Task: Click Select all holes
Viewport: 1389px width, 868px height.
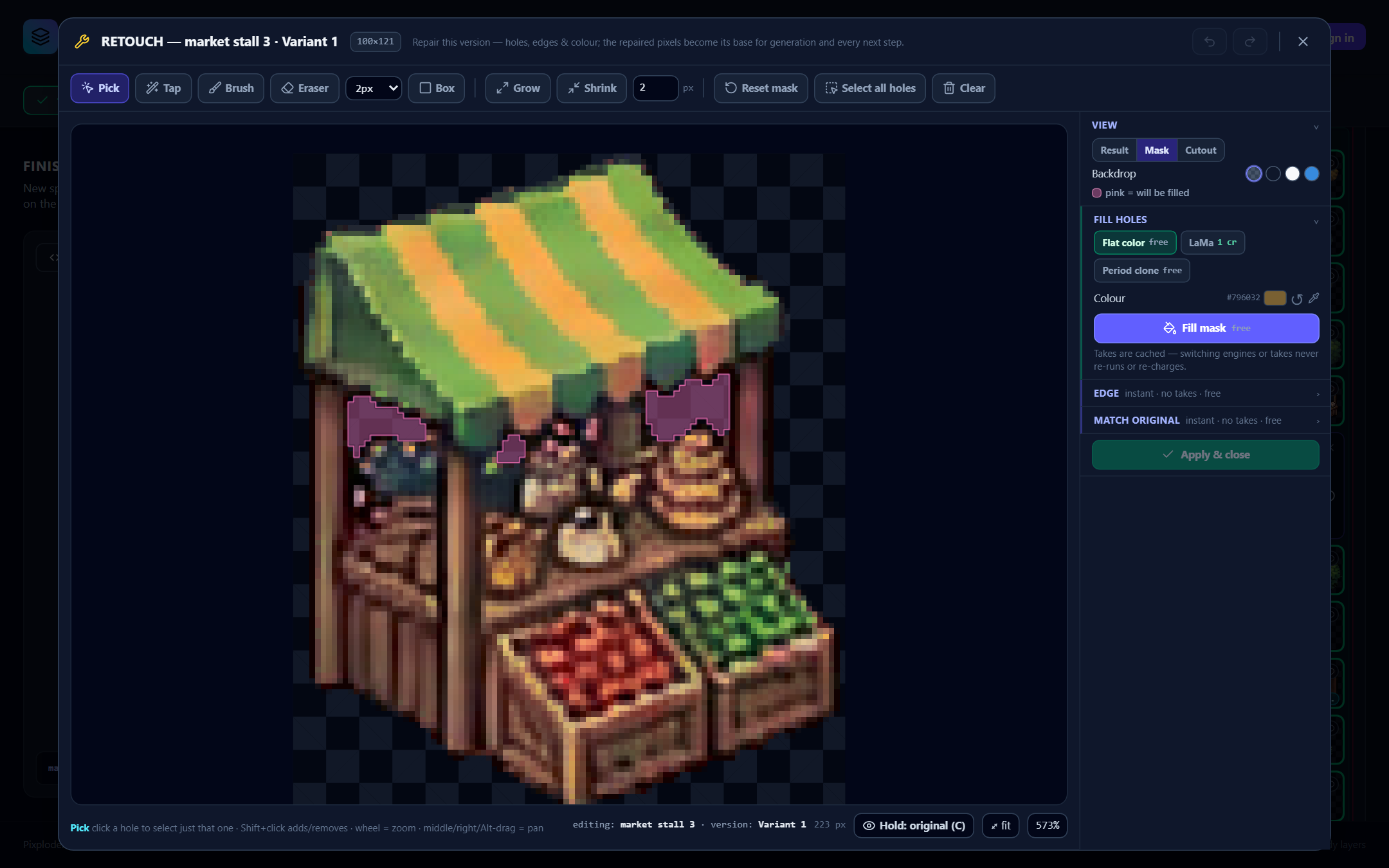Action: [870, 88]
